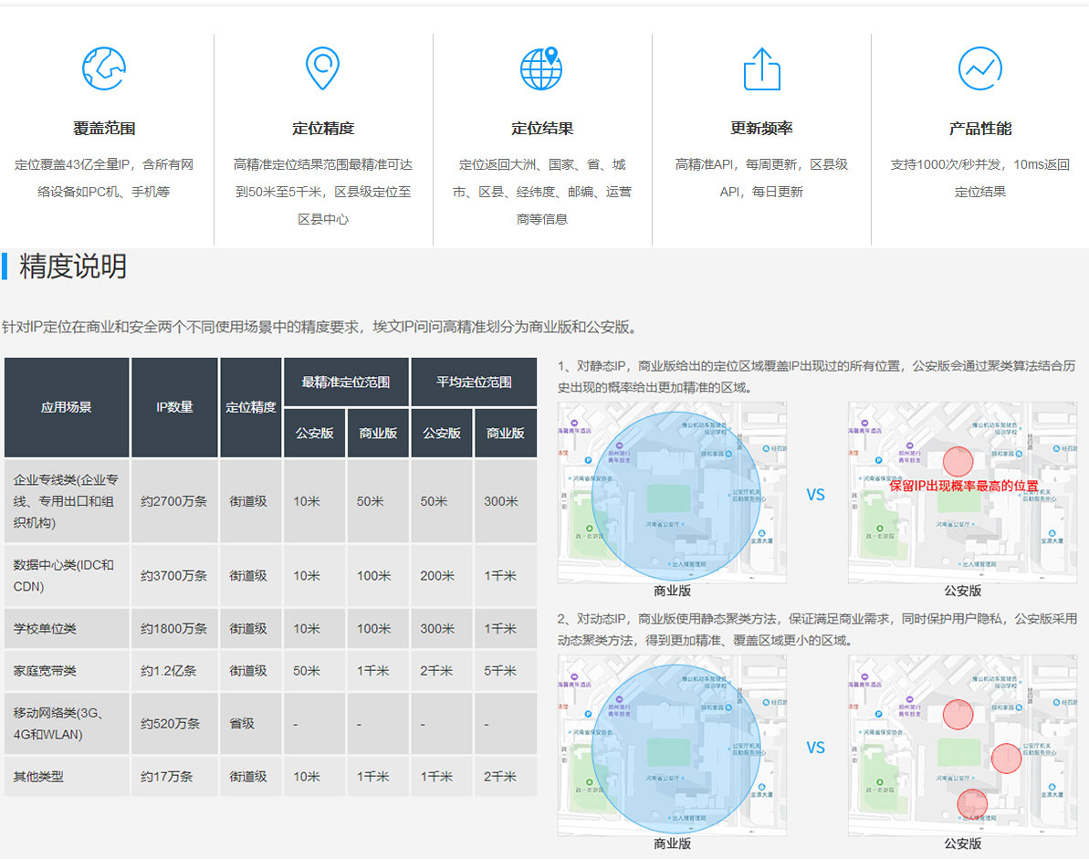Open the 更新频率 upload icon

click(x=762, y=67)
